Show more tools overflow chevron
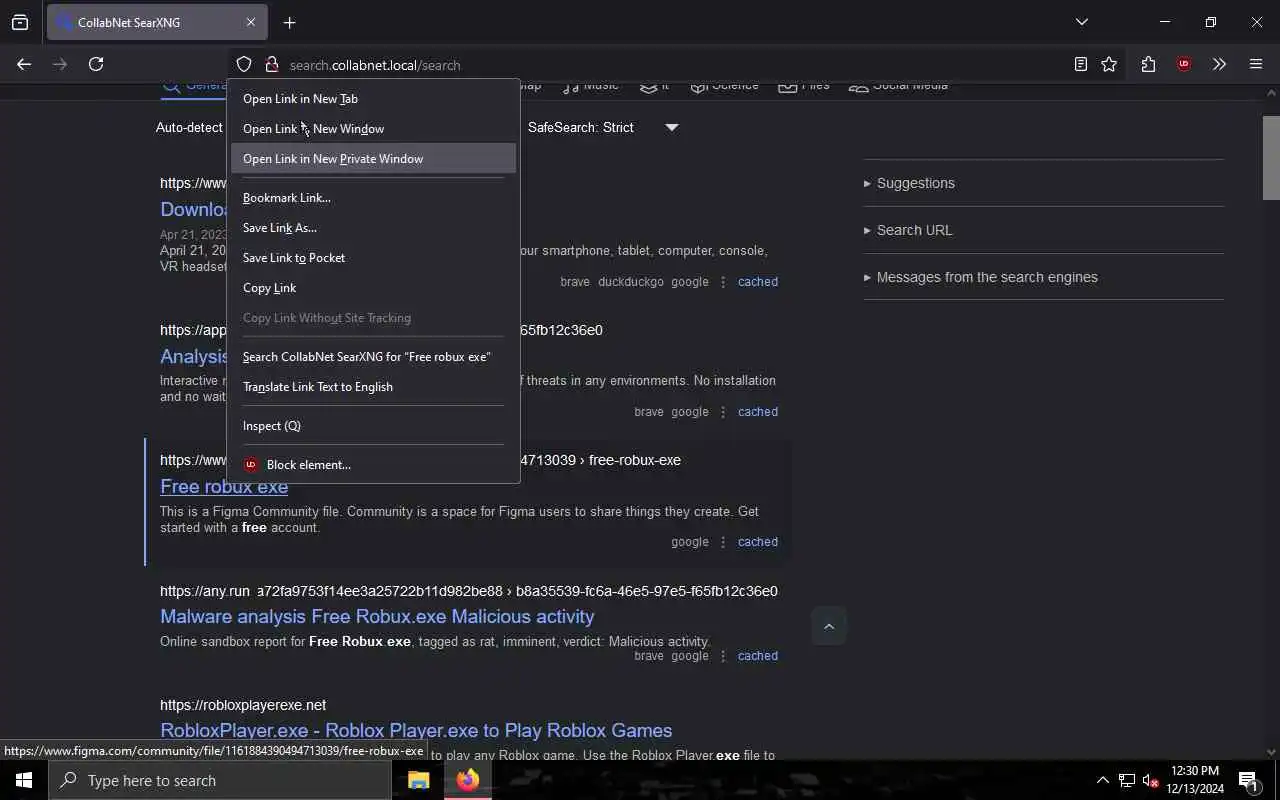This screenshot has width=1280, height=800. (1219, 64)
